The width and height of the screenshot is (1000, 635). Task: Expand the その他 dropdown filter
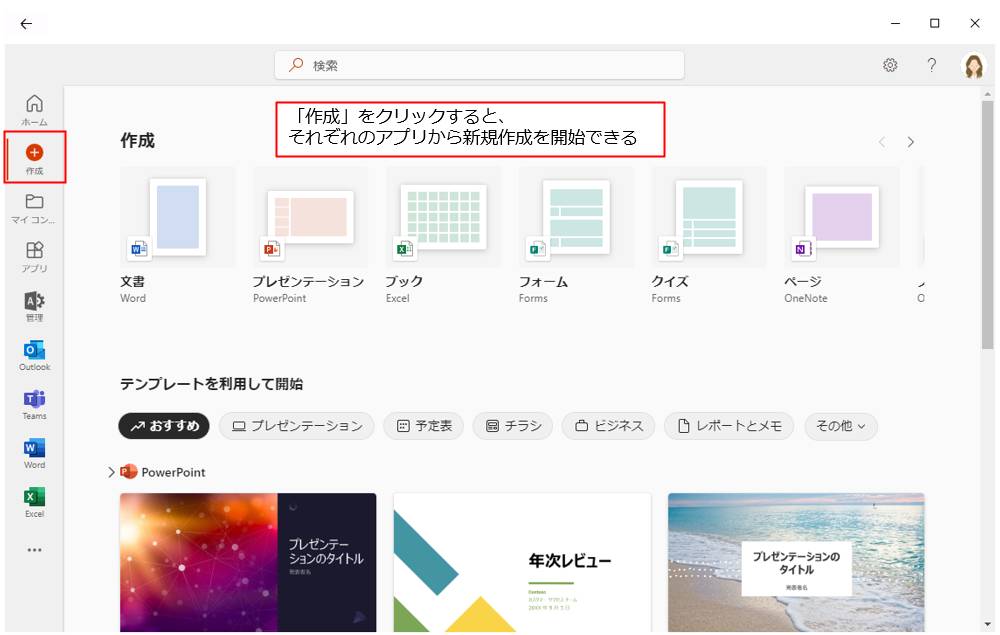click(x=841, y=426)
